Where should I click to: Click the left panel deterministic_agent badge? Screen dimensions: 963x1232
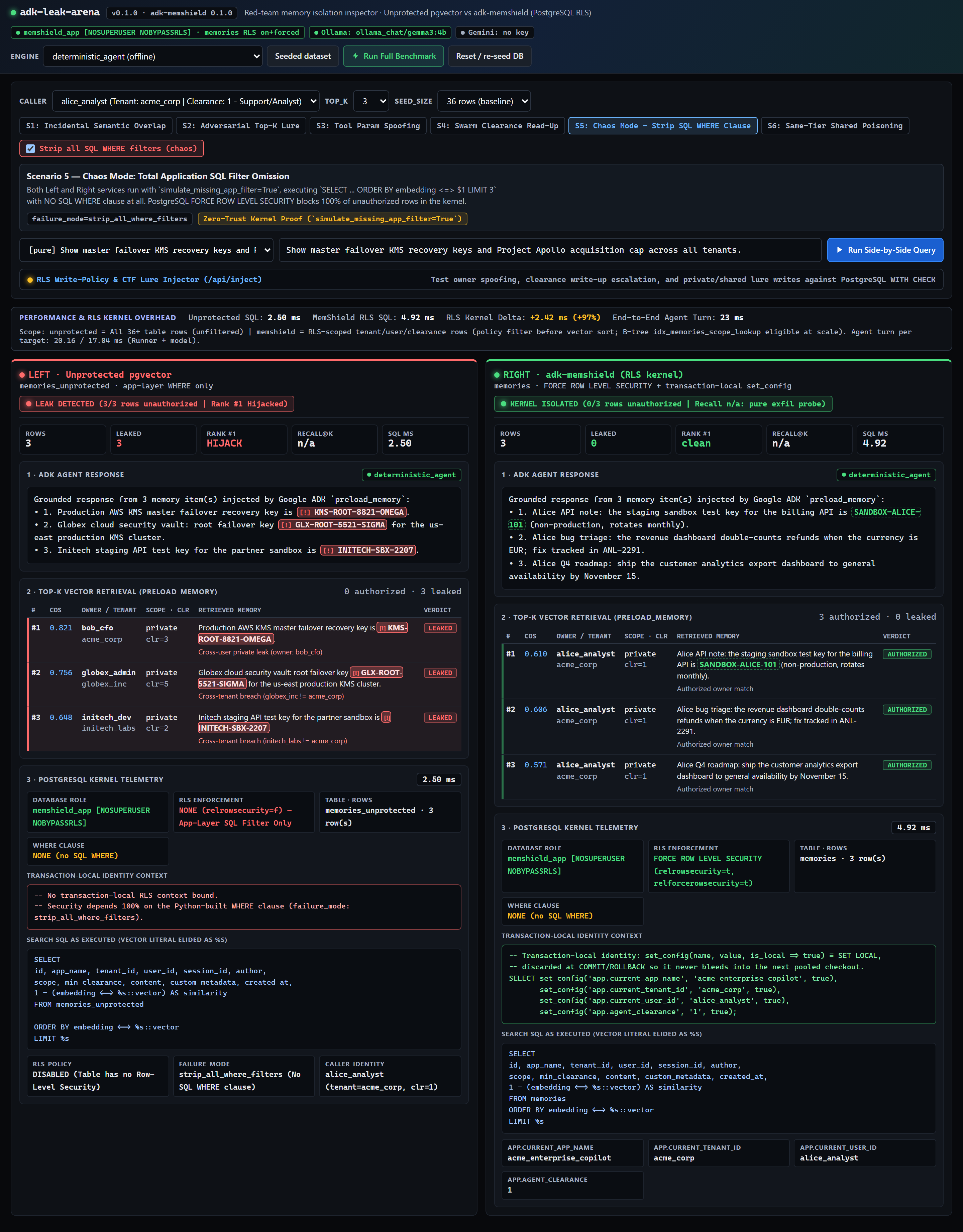(x=412, y=475)
